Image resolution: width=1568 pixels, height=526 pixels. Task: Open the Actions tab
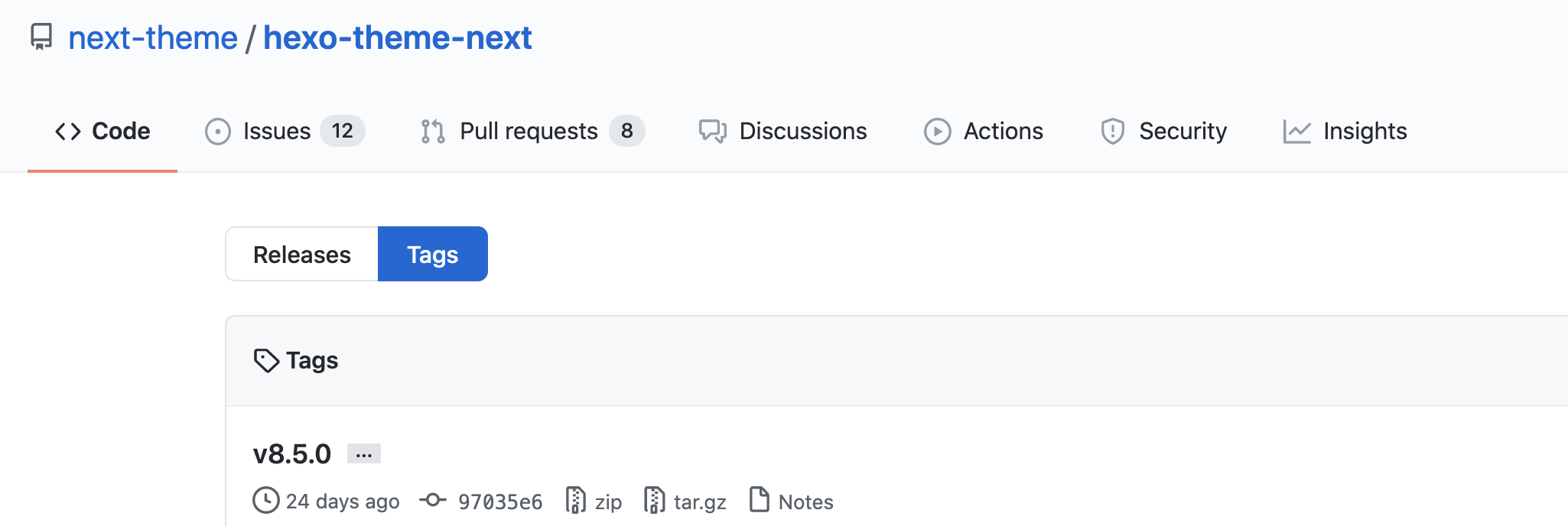1003,131
